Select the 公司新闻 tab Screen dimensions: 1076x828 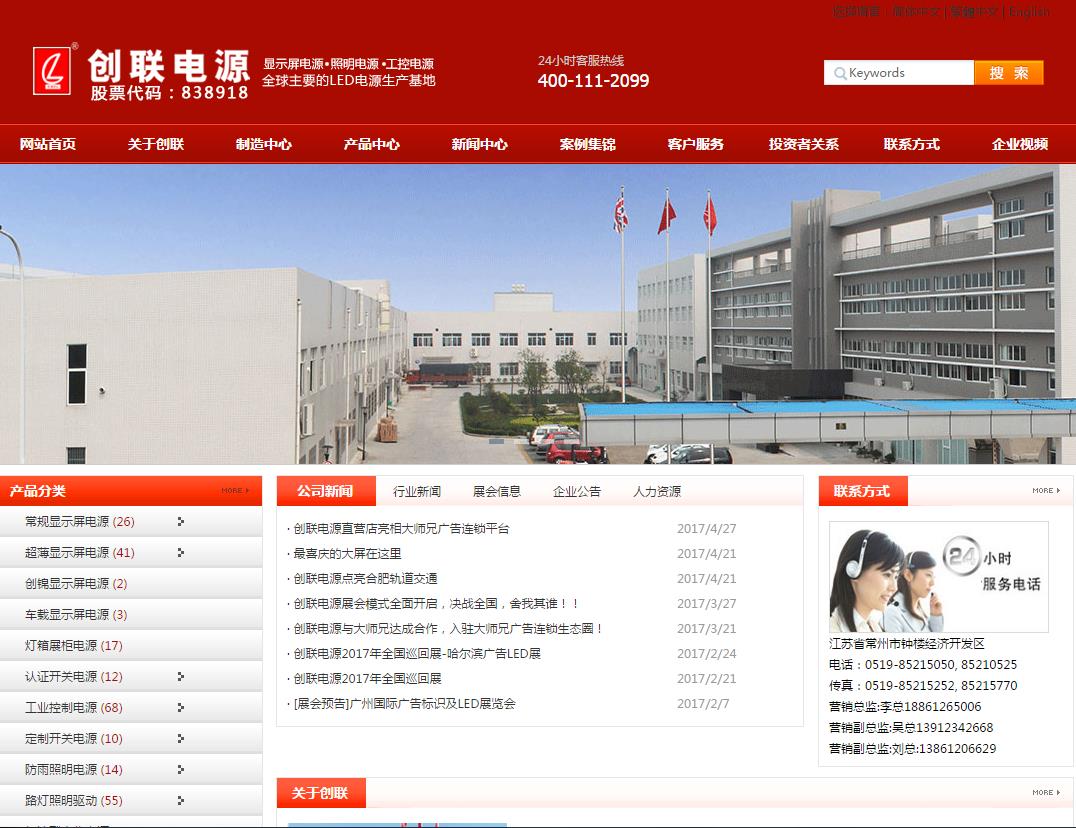326,491
